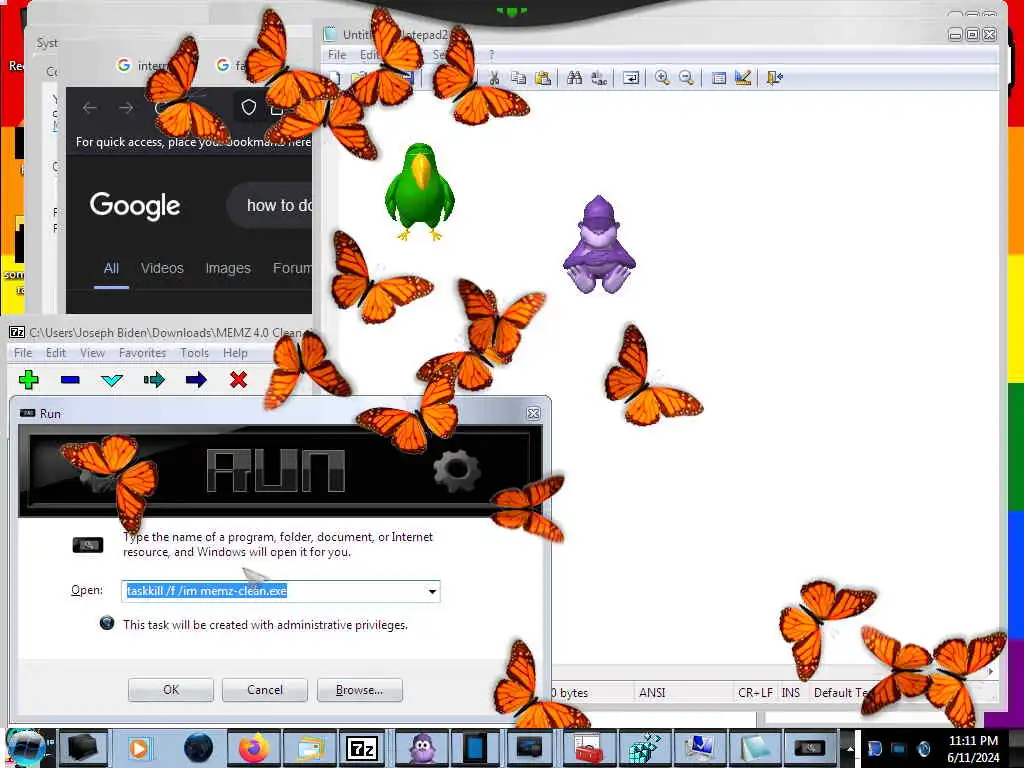Viewport: 1024px width, 768px height.
Task: Click the Zoom In magnifier in Notepad2
Action: (662, 78)
